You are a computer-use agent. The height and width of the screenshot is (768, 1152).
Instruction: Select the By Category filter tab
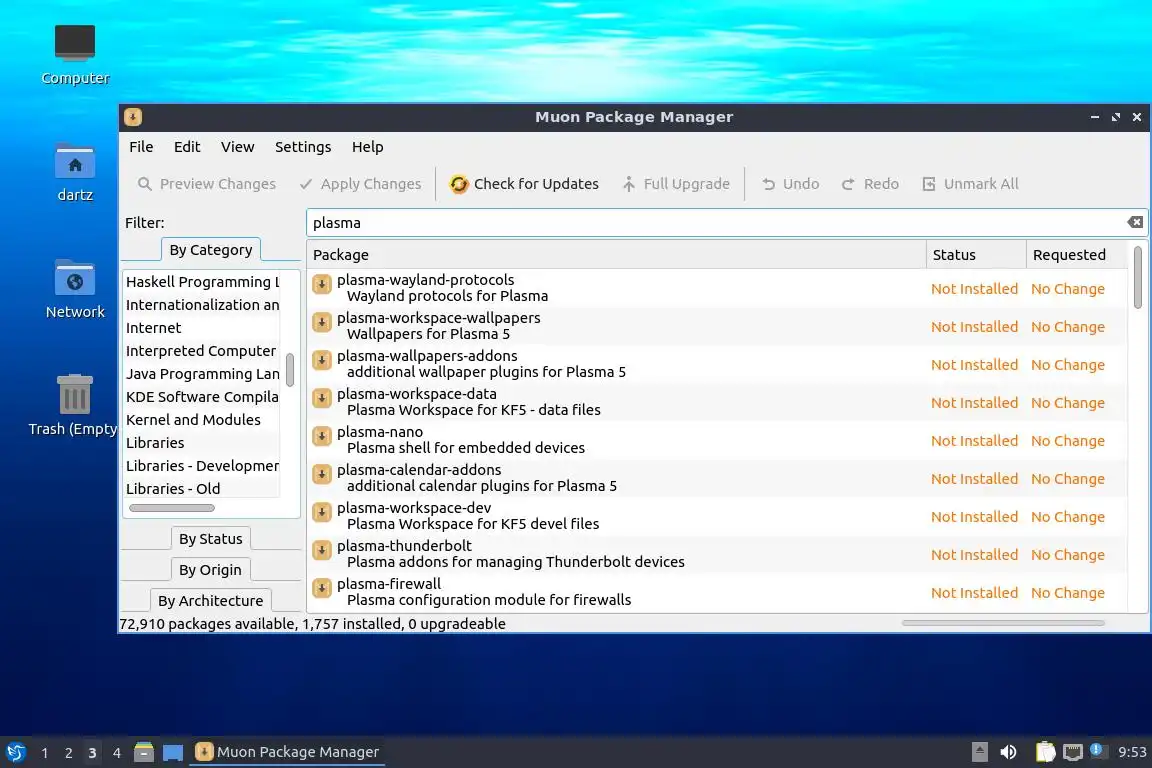[211, 250]
